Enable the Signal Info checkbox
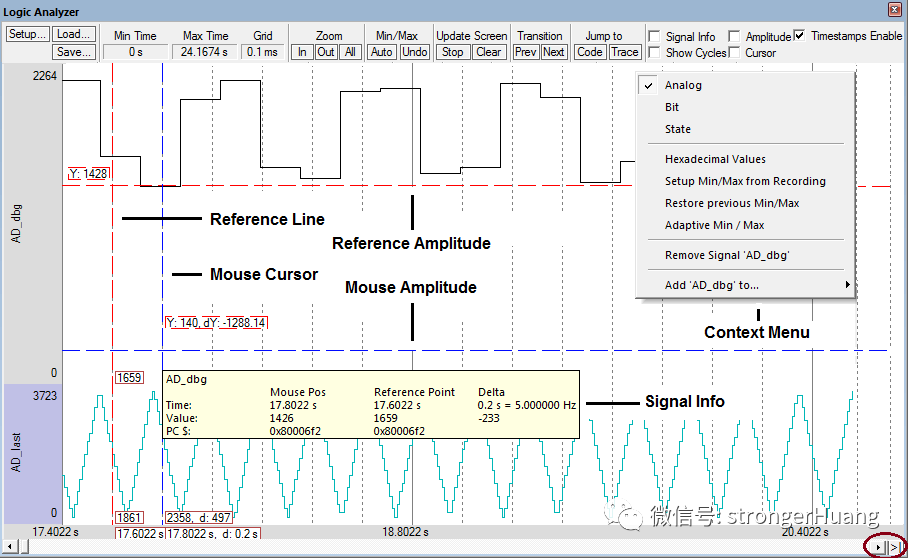 point(654,36)
